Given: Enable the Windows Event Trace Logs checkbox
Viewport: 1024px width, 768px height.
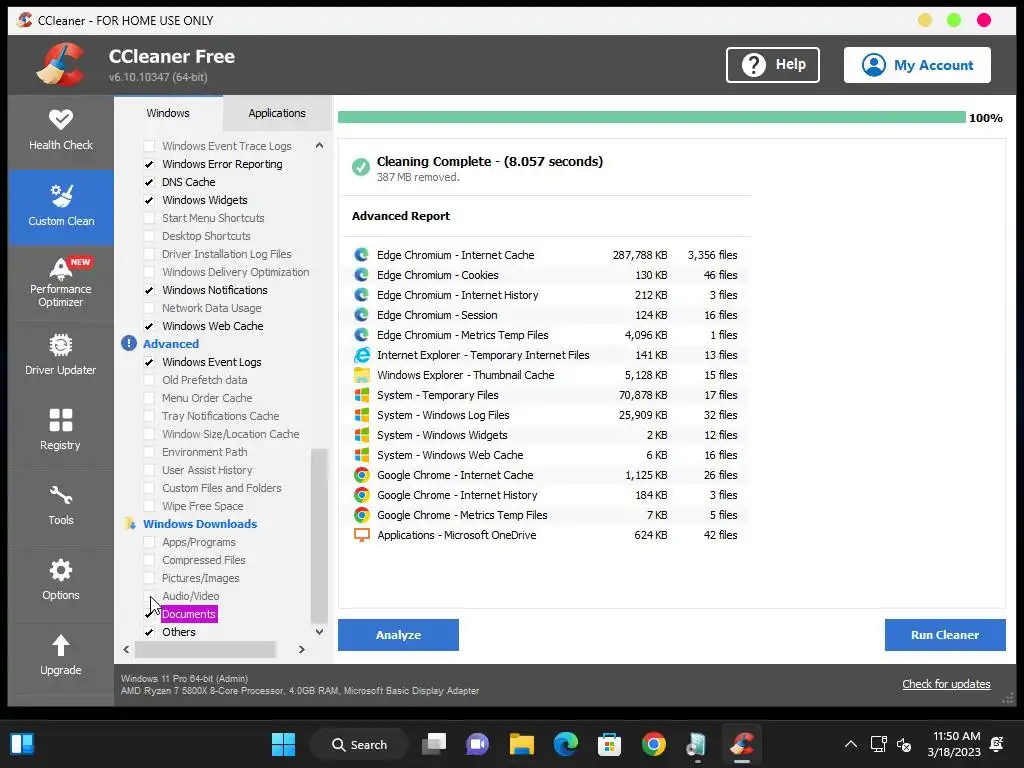Looking at the screenshot, I should pyautogui.click(x=149, y=146).
